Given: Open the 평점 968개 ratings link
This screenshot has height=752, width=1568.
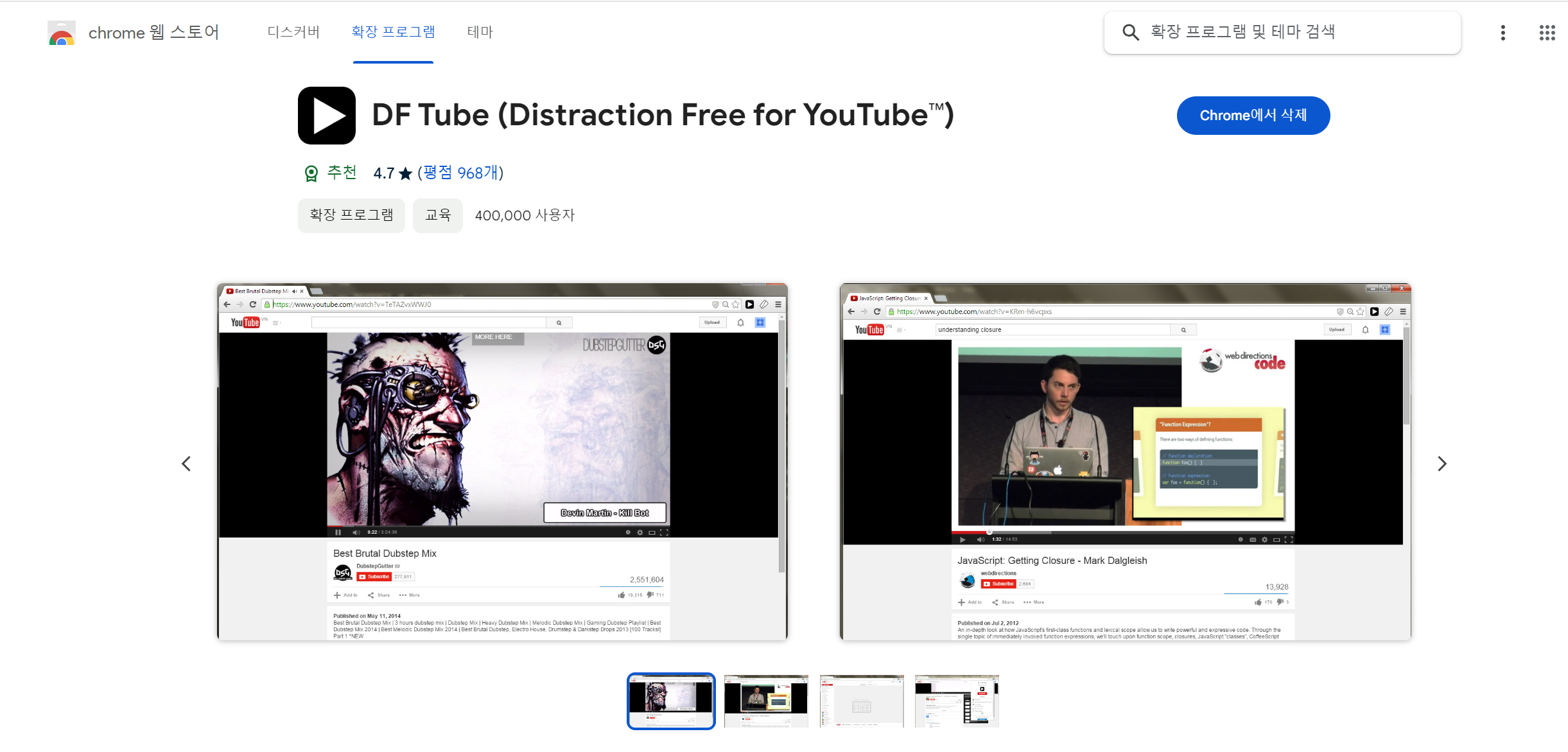Looking at the screenshot, I should click(x=460, y=173).
